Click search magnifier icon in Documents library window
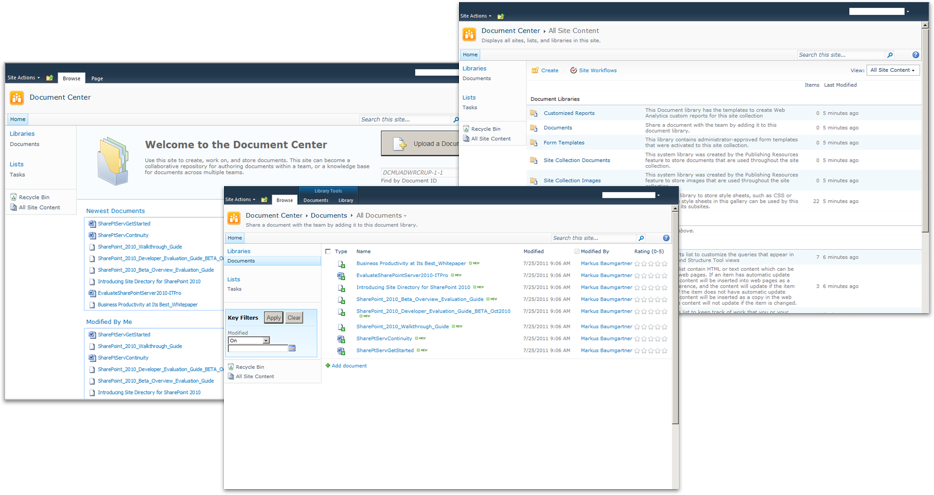Screen dimensions: 934x495 (641, 238)
